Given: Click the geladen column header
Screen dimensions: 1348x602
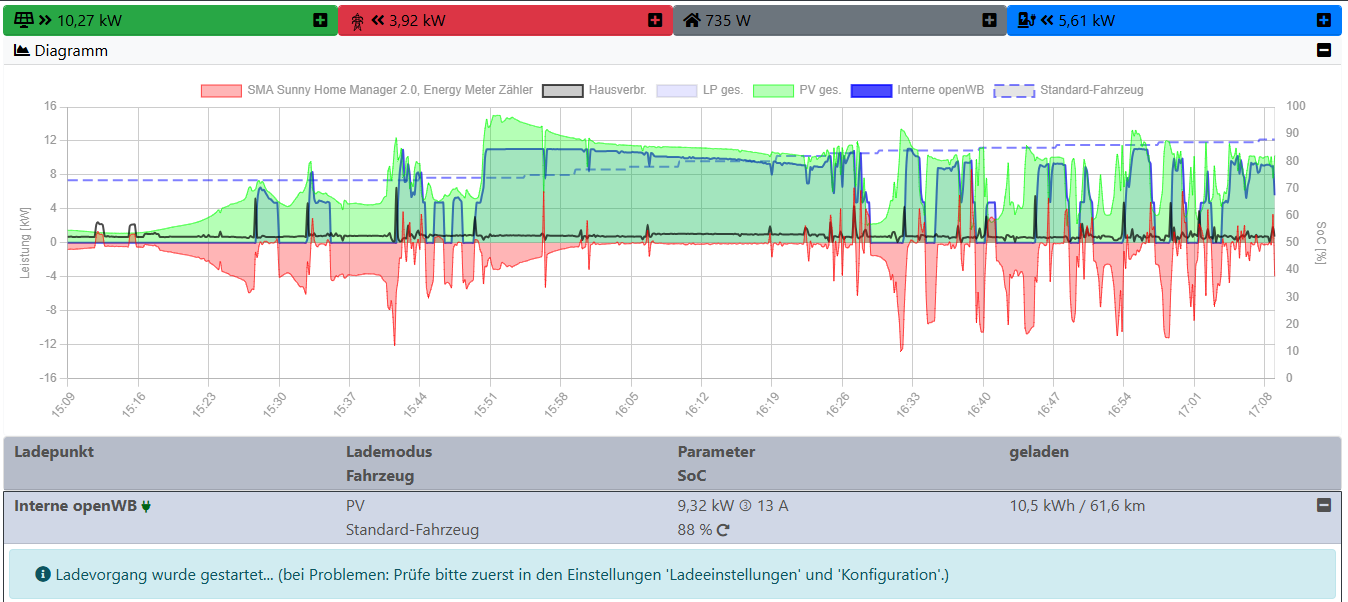Looking at the screenshot, I should tap(1039, 452).
